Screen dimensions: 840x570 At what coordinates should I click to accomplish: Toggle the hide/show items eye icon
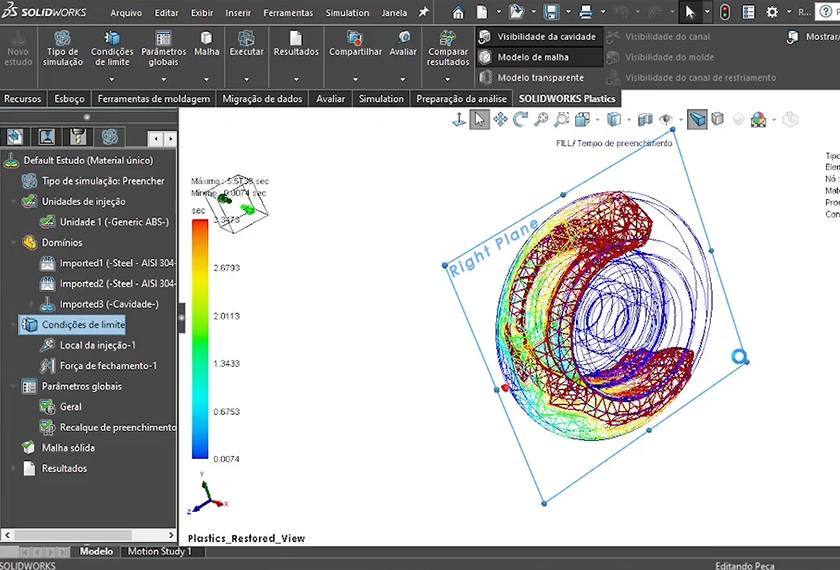[666, 119]
